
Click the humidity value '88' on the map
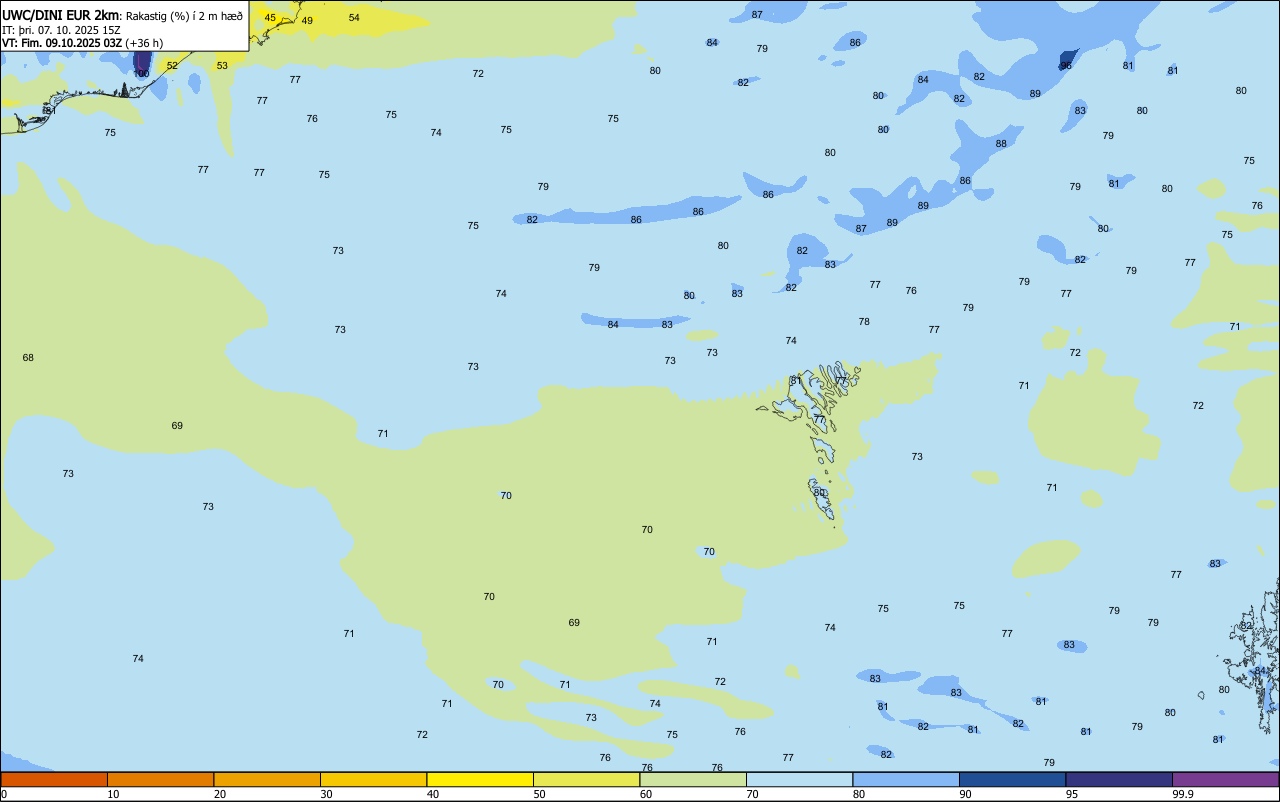[1001, 144]
